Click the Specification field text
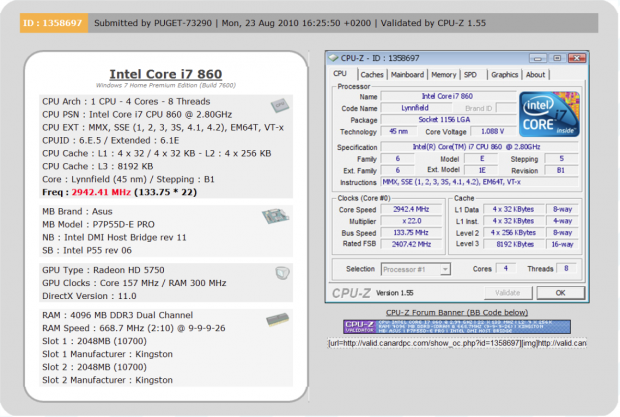The image size is (620, 417). pos(479,147)
